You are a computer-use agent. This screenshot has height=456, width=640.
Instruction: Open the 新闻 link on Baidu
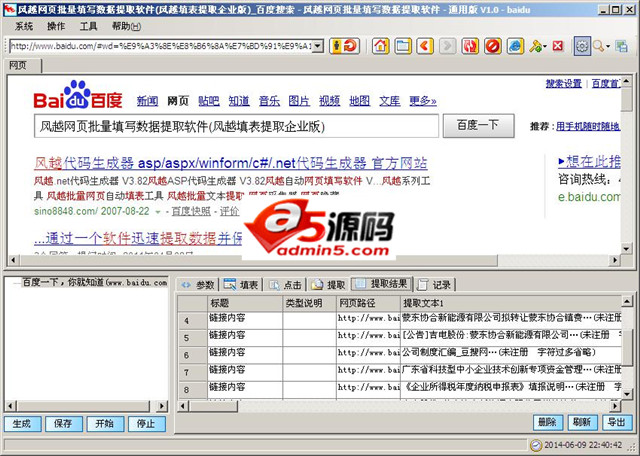tap(147, 101)
